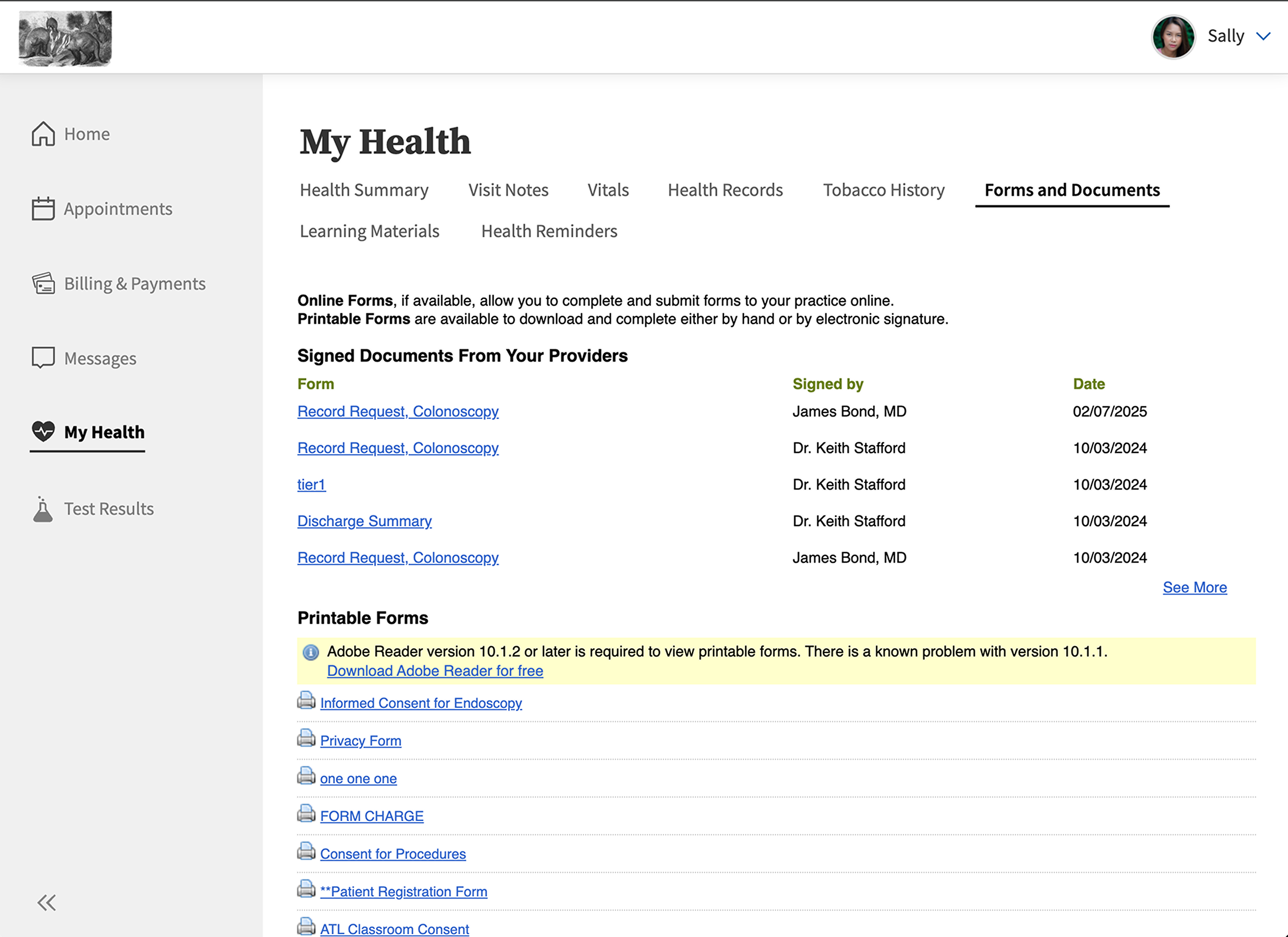Click the animal logo image in header
This screenshot has height=937, width=1288.
point(65,38)
